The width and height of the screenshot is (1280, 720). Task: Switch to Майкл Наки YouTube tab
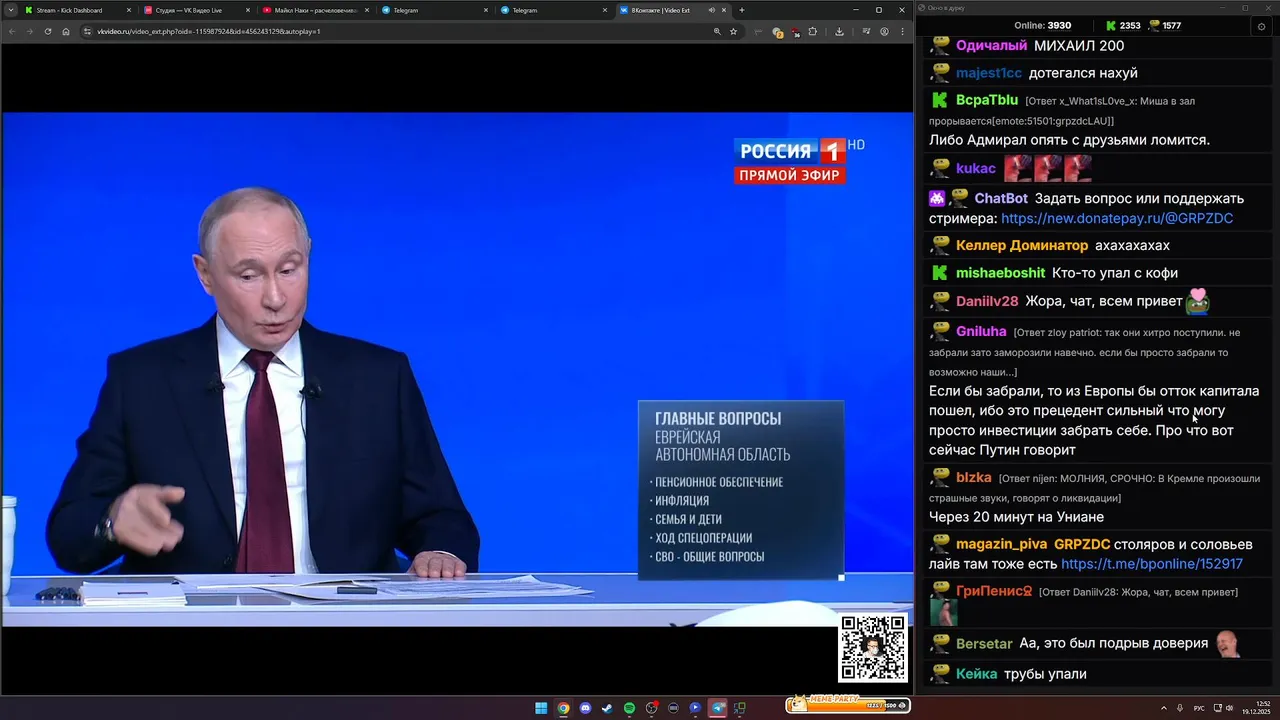(314, 10)
